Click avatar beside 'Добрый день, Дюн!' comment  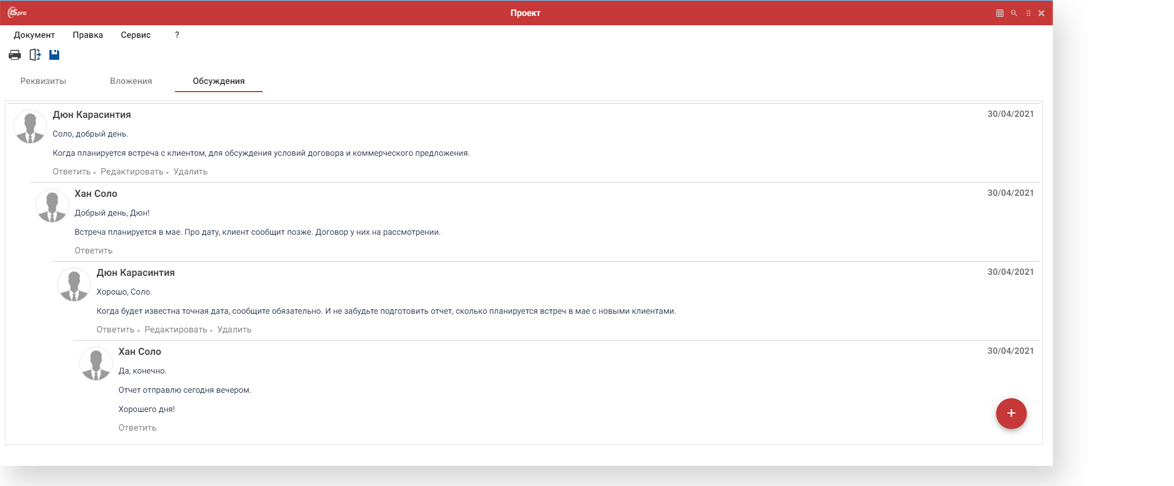(52, 206)
